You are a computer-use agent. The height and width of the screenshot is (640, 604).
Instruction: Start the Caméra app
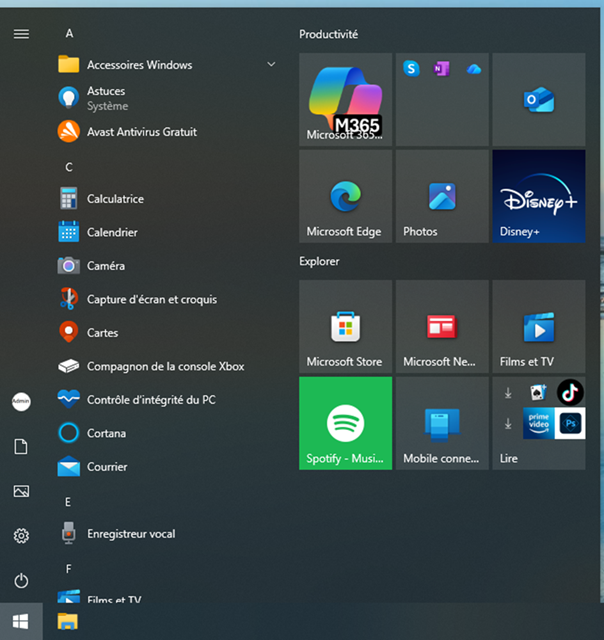[167, 266]
